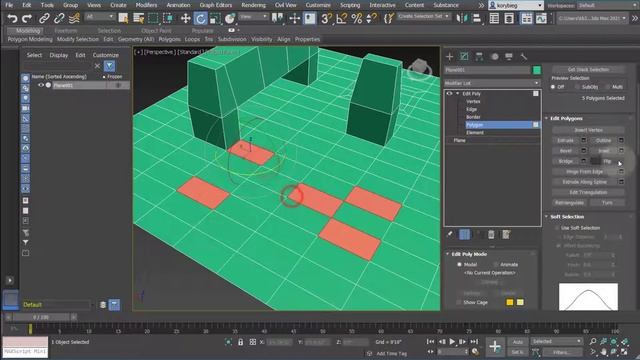Select the Multi preview radio button

click(x=608, y=87)
